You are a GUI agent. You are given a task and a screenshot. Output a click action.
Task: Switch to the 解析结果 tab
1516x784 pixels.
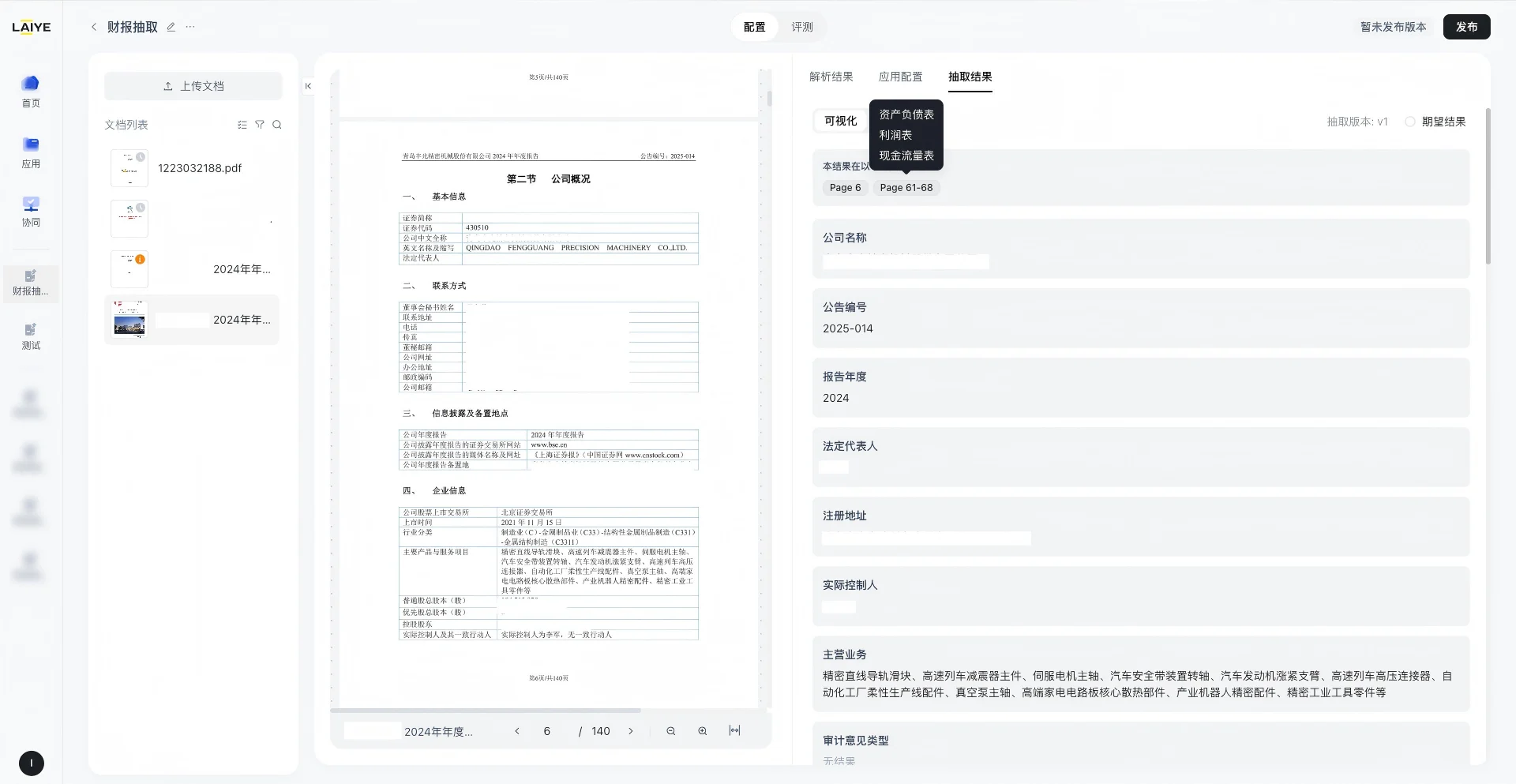[x=831, y=77]
